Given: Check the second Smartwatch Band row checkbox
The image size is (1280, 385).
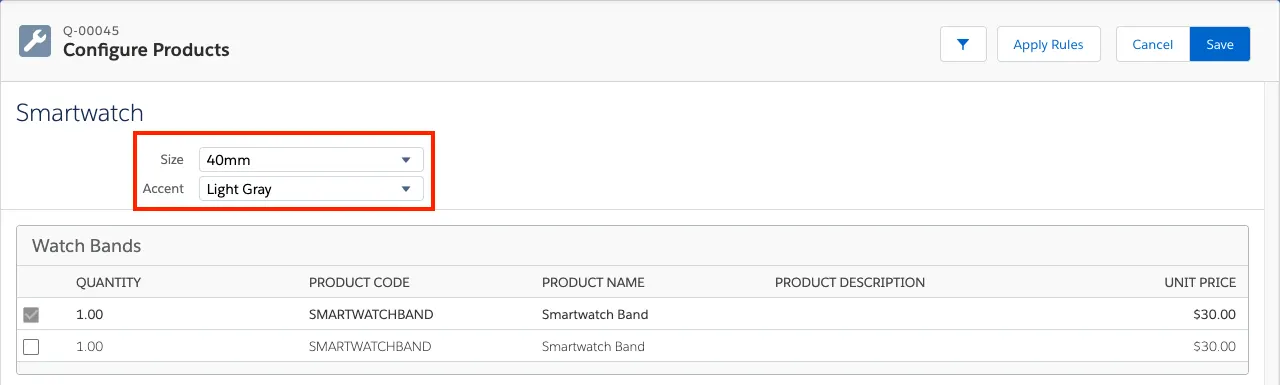Looking at the screenshot, I should (x=31, y=347).
